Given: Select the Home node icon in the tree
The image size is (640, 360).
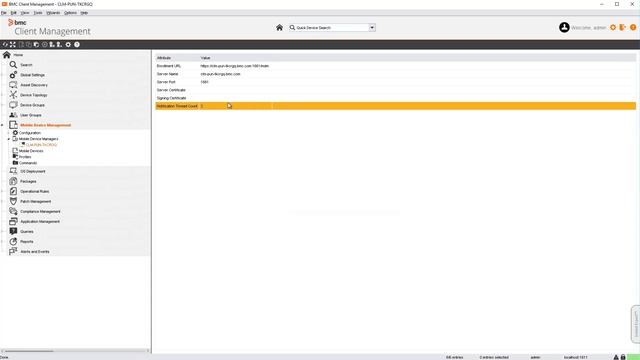Looking at the screenshot, I should (x=7, y=55).
